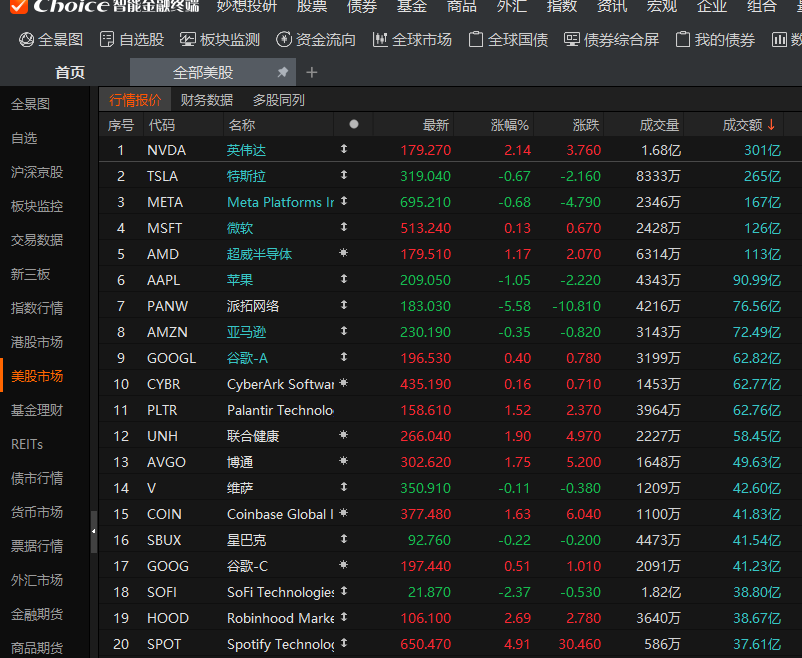Open the 英伟达 stock name link

pyautogui.click(x=247, y=150)
